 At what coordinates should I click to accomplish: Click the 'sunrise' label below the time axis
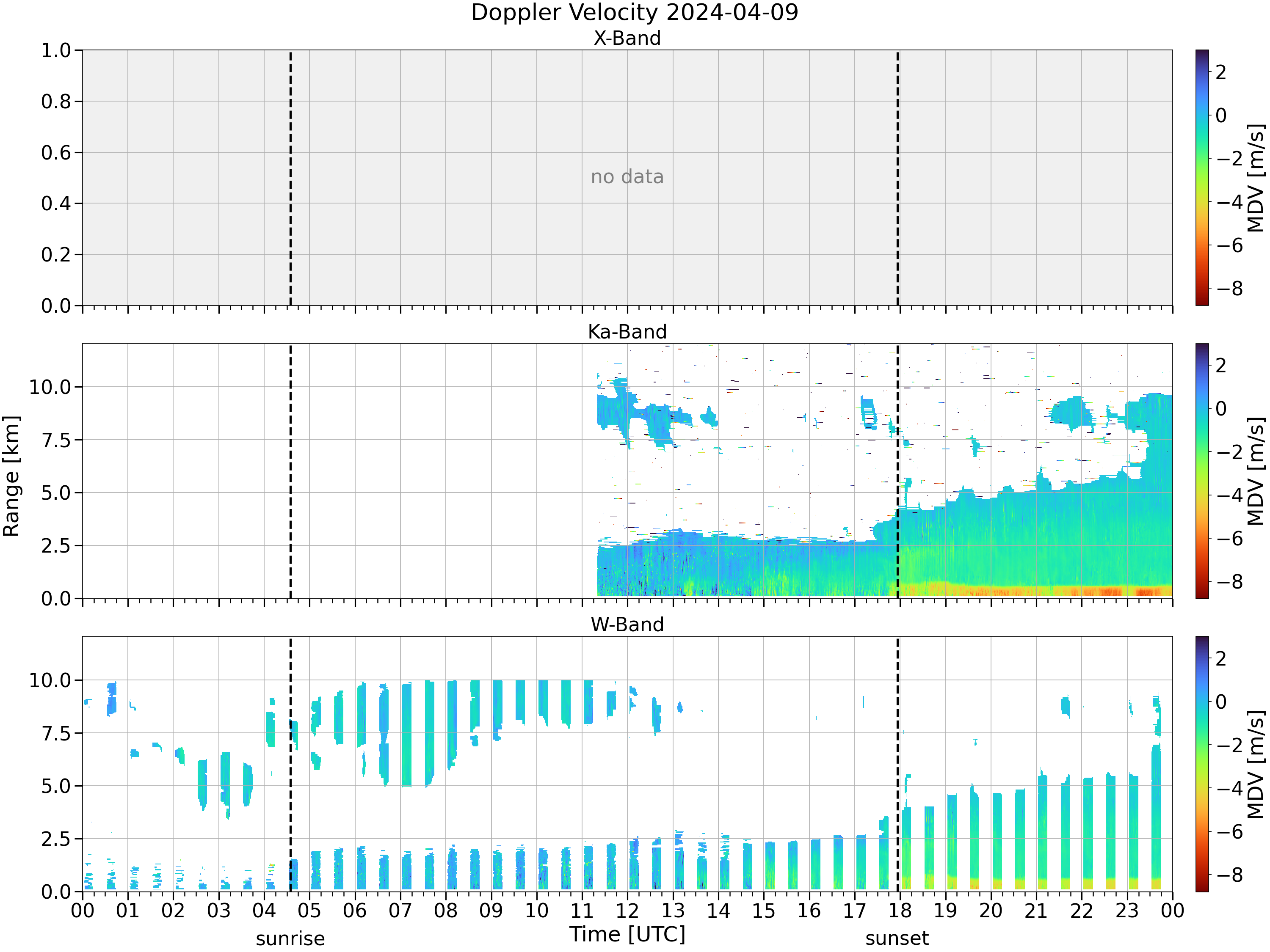290,939
